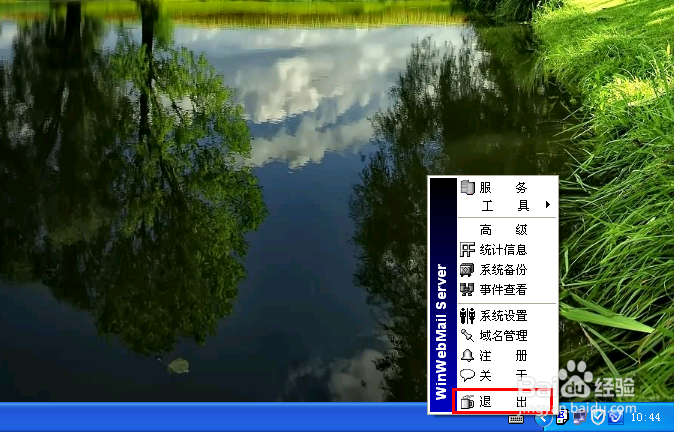Select 系统备份 system backup item
674x432 pixels.
tap(507, 270)
